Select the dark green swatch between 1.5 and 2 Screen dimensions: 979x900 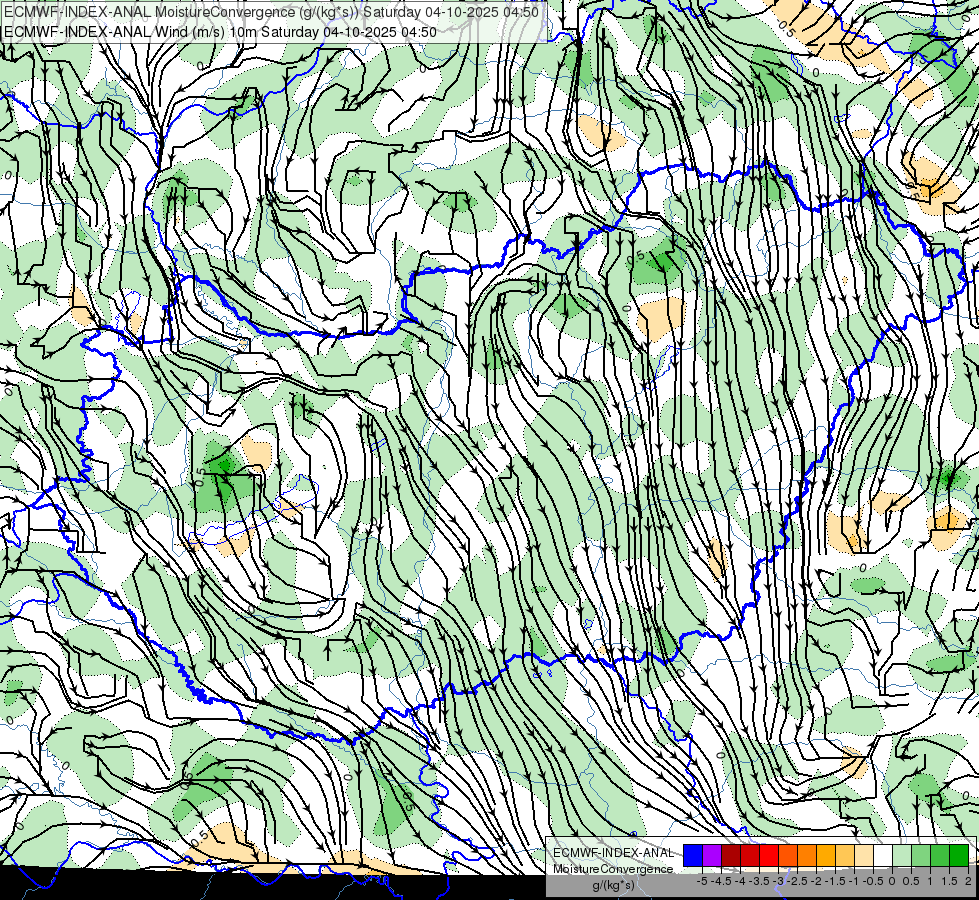[x=959, y=855]
